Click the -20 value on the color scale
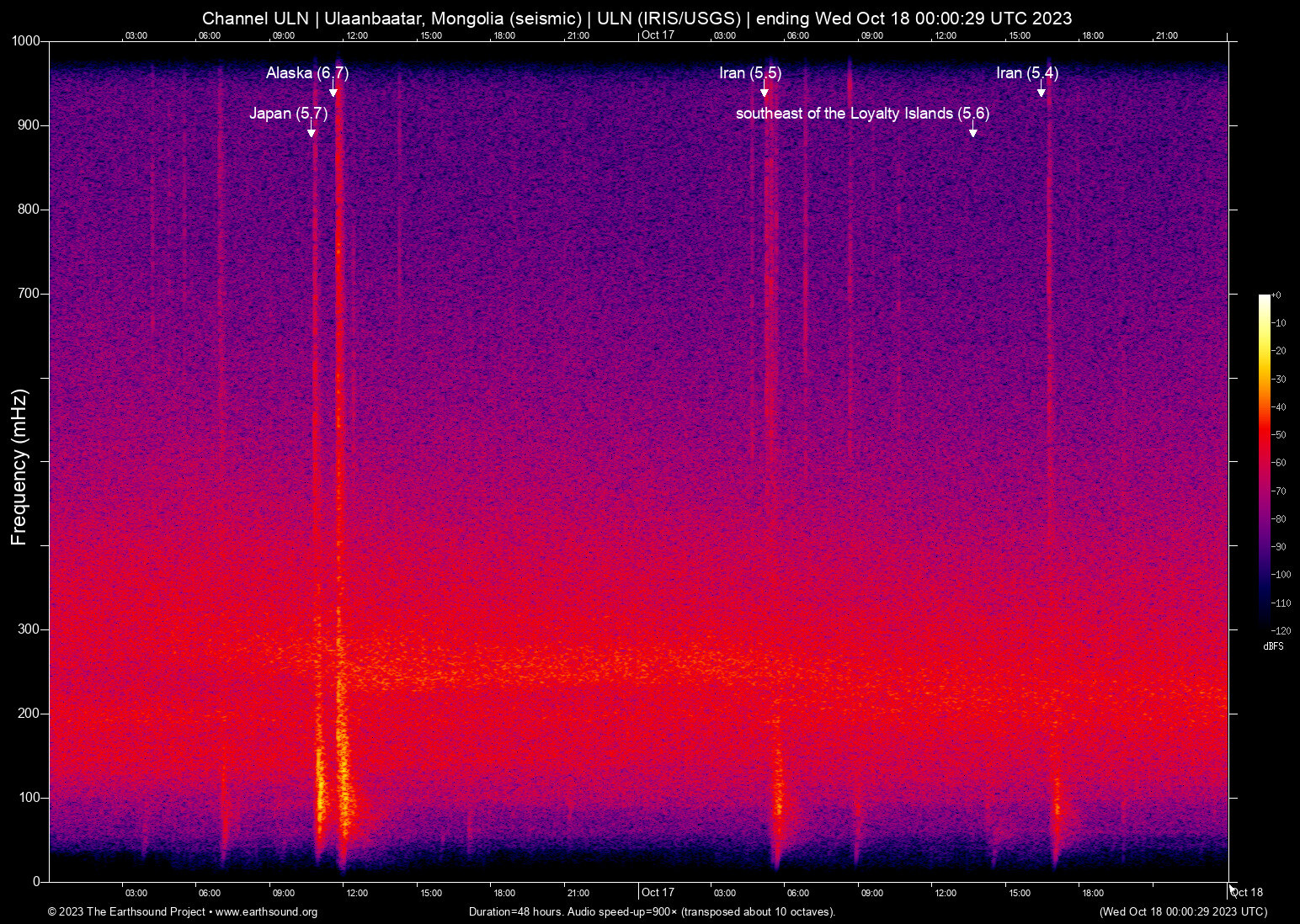1300x924 pixels. click(x=1278, y=351)
